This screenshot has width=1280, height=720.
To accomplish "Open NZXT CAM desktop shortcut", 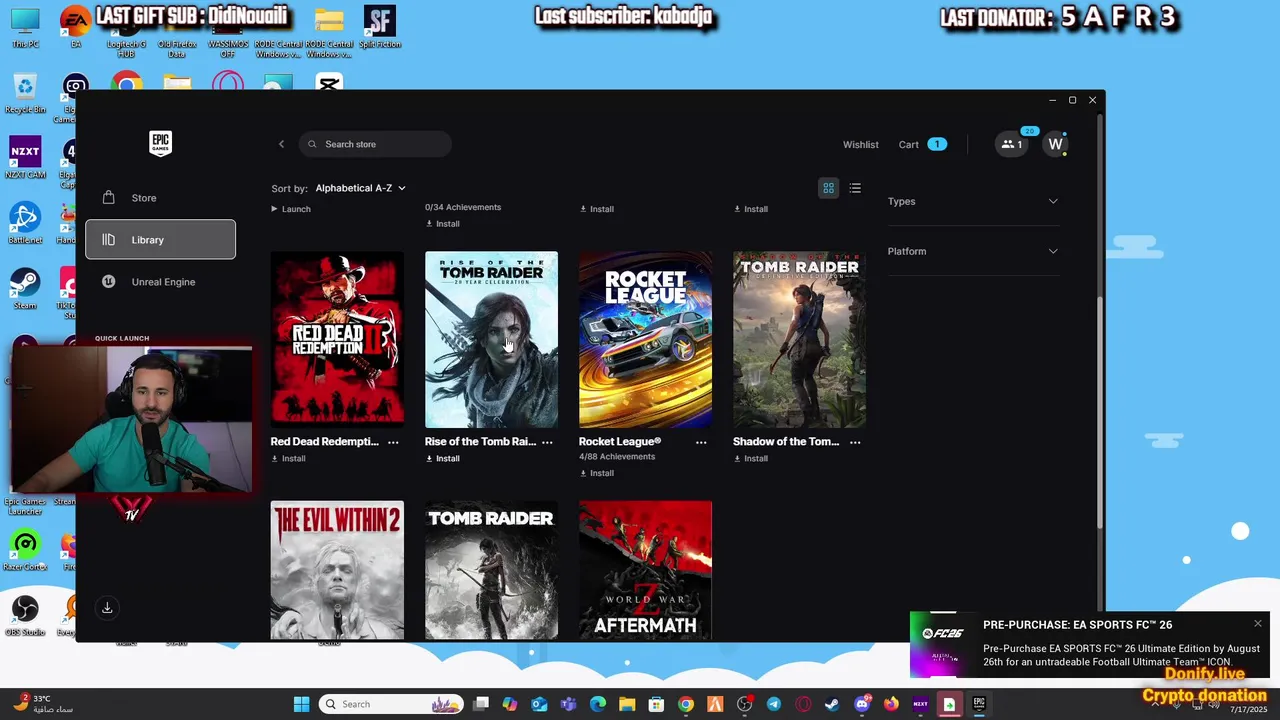I will 25,158.
